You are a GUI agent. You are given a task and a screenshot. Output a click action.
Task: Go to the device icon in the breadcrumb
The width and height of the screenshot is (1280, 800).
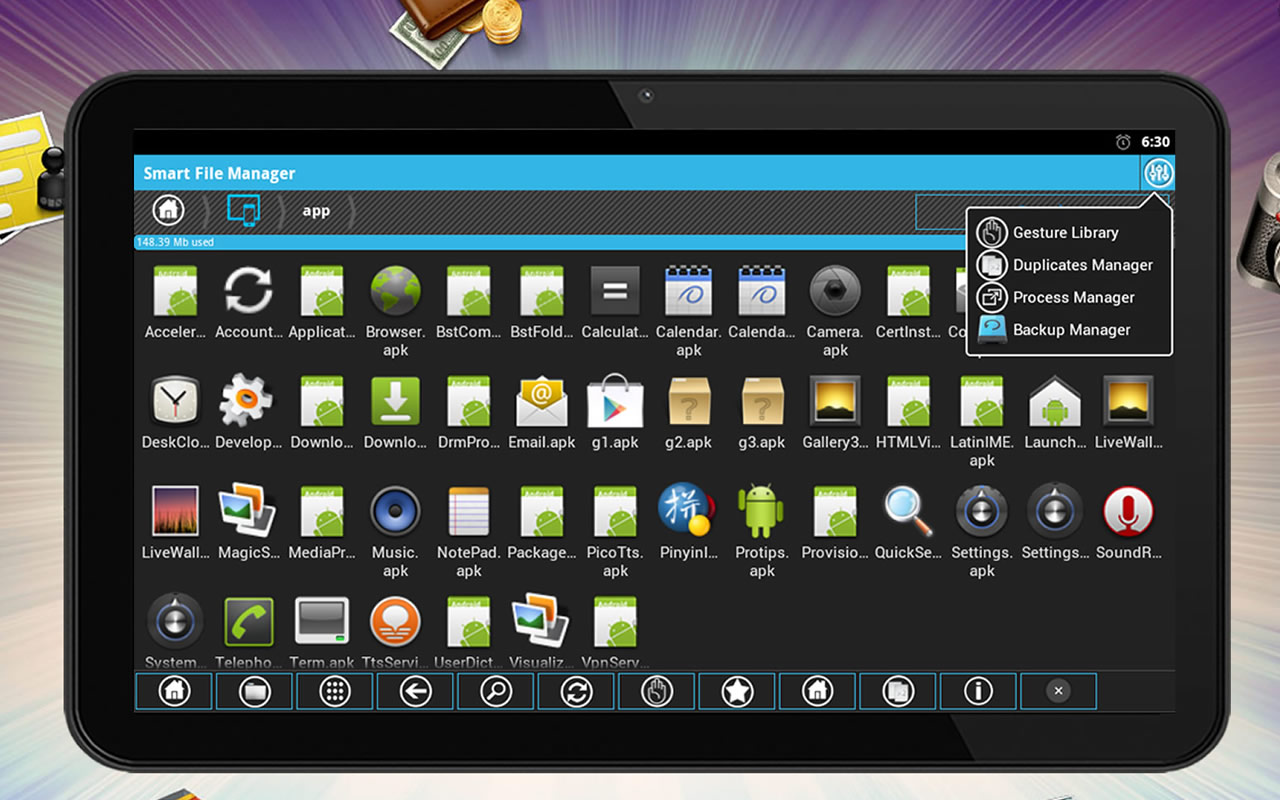click(243, 211)
